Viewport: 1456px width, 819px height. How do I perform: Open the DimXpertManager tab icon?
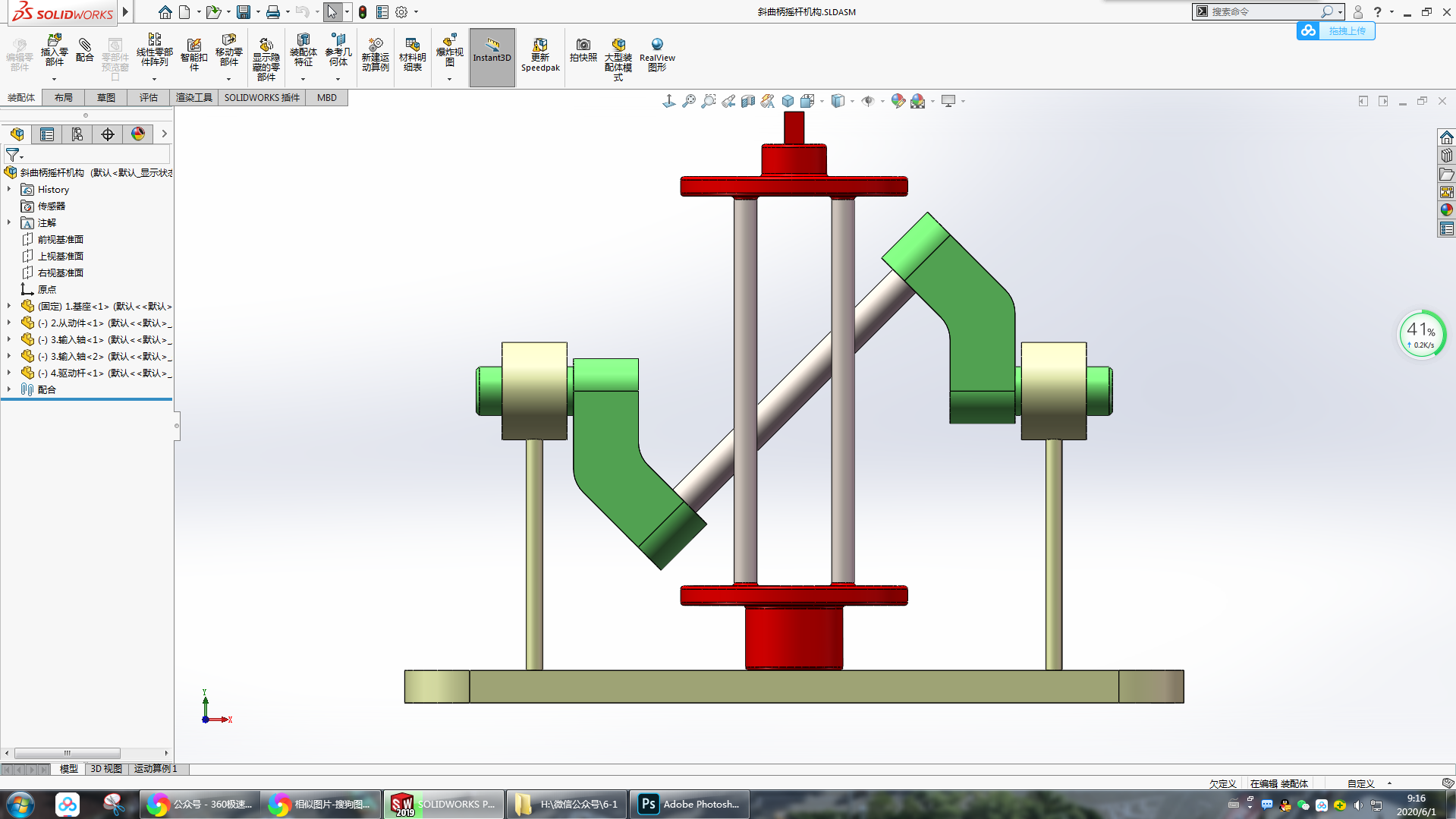tap(108, 134)
